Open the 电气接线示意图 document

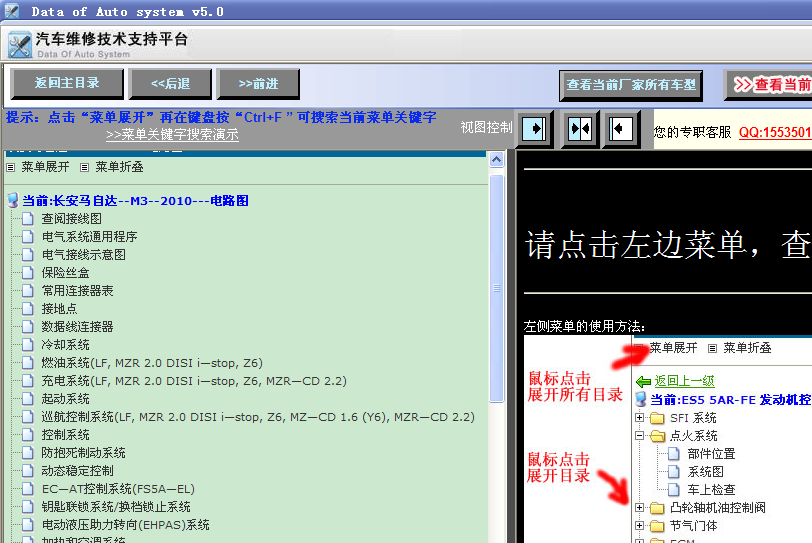83,255
